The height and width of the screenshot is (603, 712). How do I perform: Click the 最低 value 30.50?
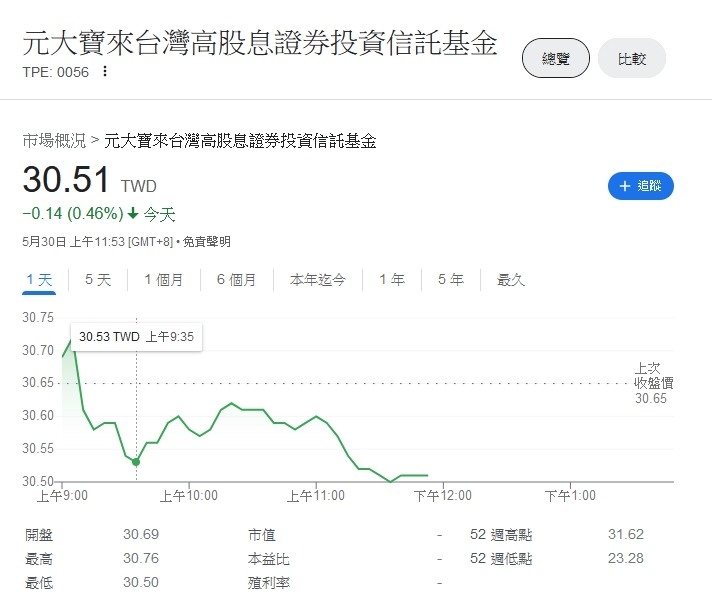pos(141,583)
